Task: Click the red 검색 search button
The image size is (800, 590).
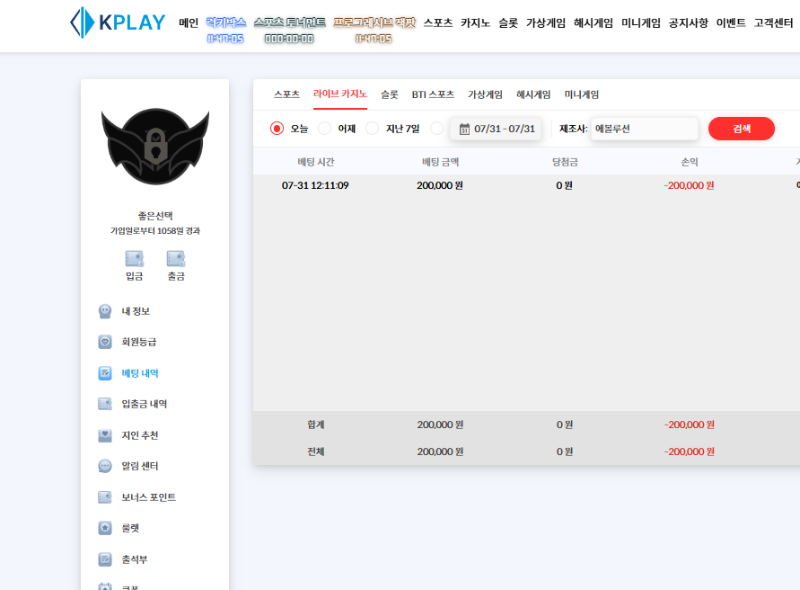Action: 741,129
